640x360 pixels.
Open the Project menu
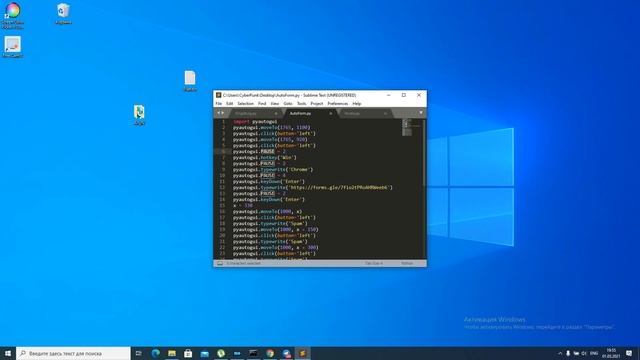(317, 104)
